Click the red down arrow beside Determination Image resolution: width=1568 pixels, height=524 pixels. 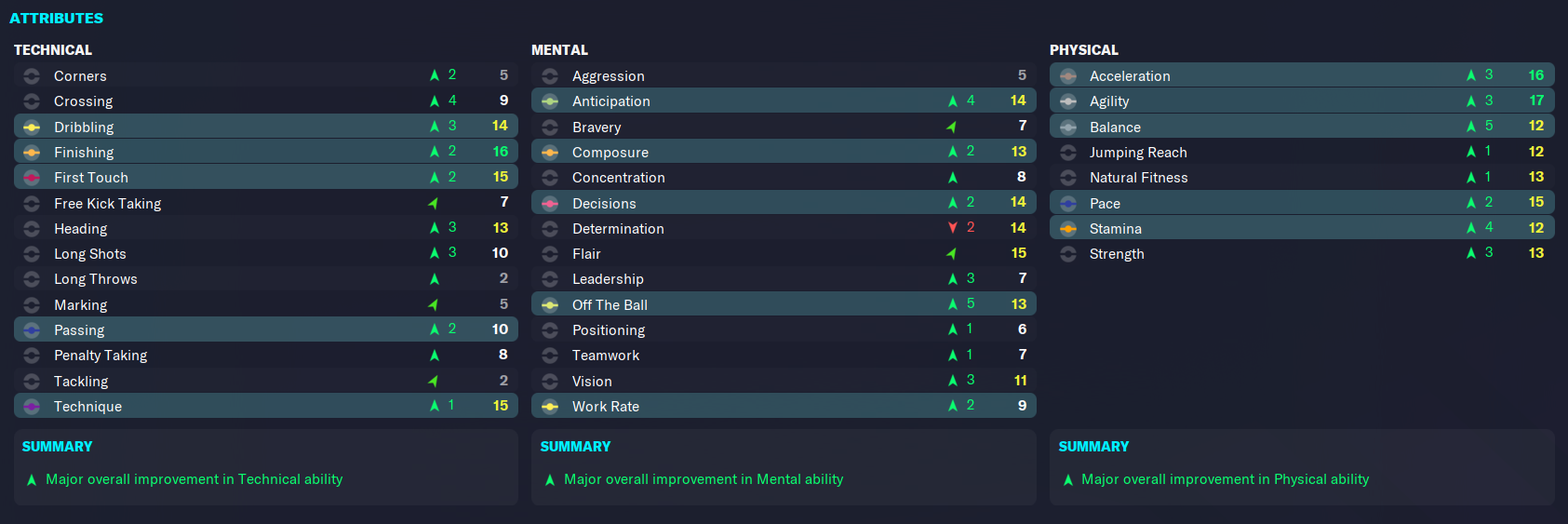pyautogui.click(x=953, y=228)
